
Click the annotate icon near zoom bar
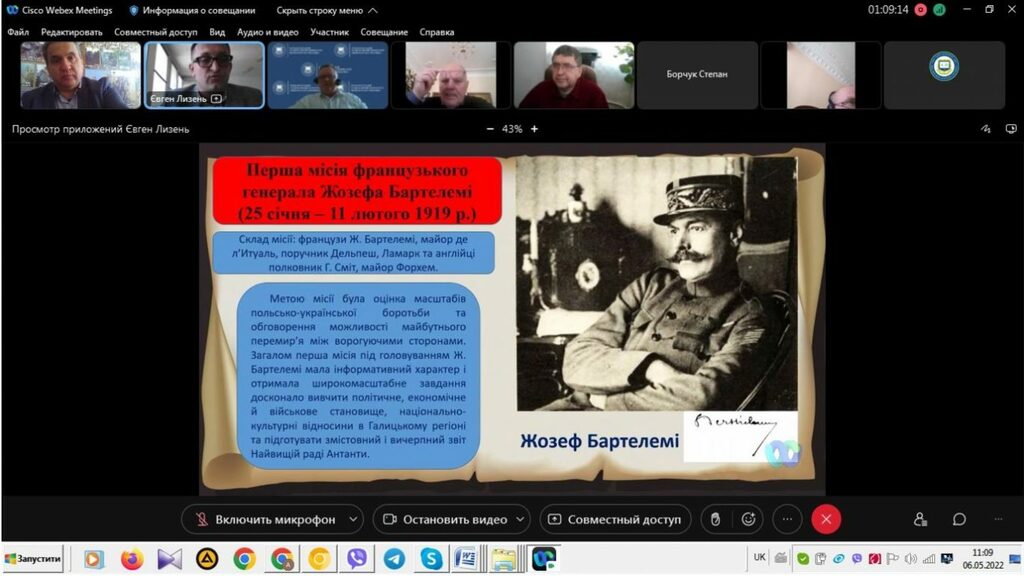[985, 129]
